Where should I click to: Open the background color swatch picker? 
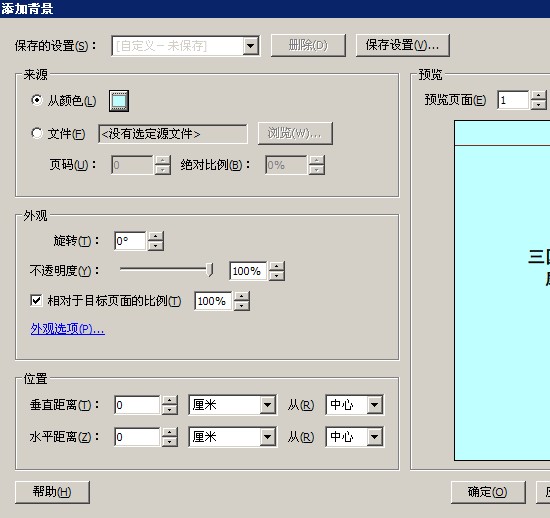(119, 101)
